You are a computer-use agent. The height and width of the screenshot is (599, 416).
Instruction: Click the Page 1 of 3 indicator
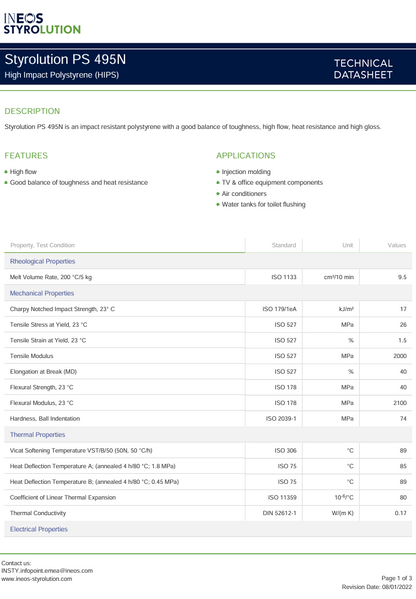tap(397, 578)
